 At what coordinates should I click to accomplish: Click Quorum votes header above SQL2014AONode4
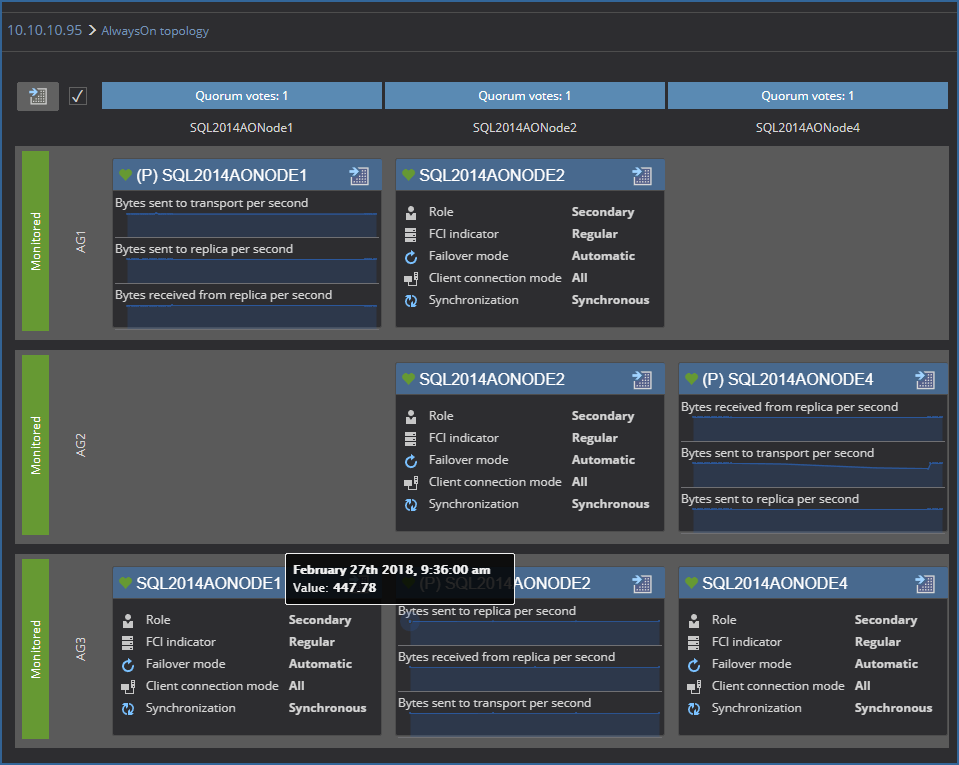tap(807, 96)
